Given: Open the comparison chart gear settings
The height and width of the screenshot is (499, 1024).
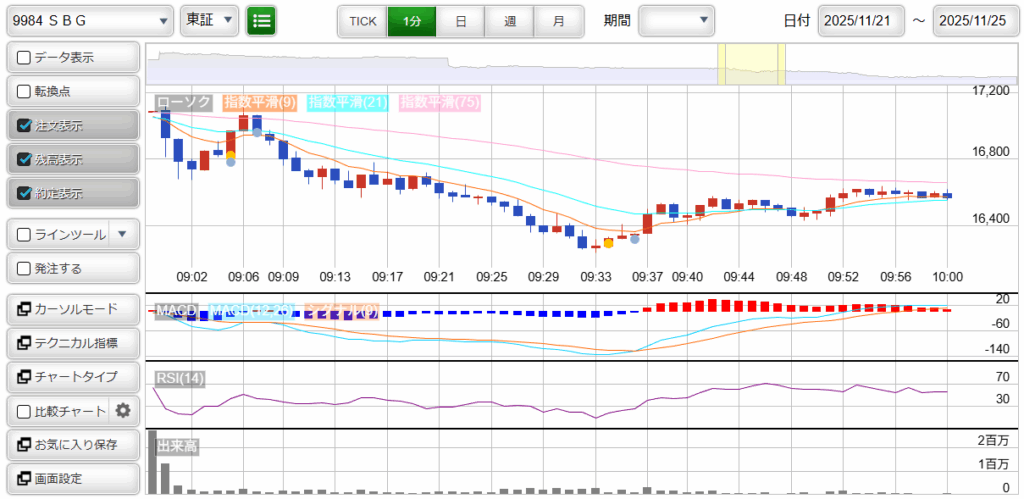Looking at the screenshot, I should 123,410.
